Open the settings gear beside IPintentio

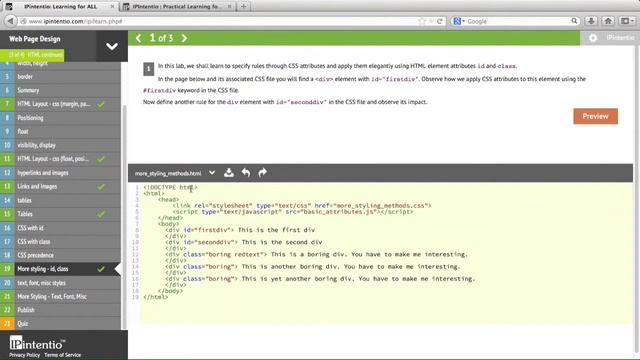click(x=593, y=38)
